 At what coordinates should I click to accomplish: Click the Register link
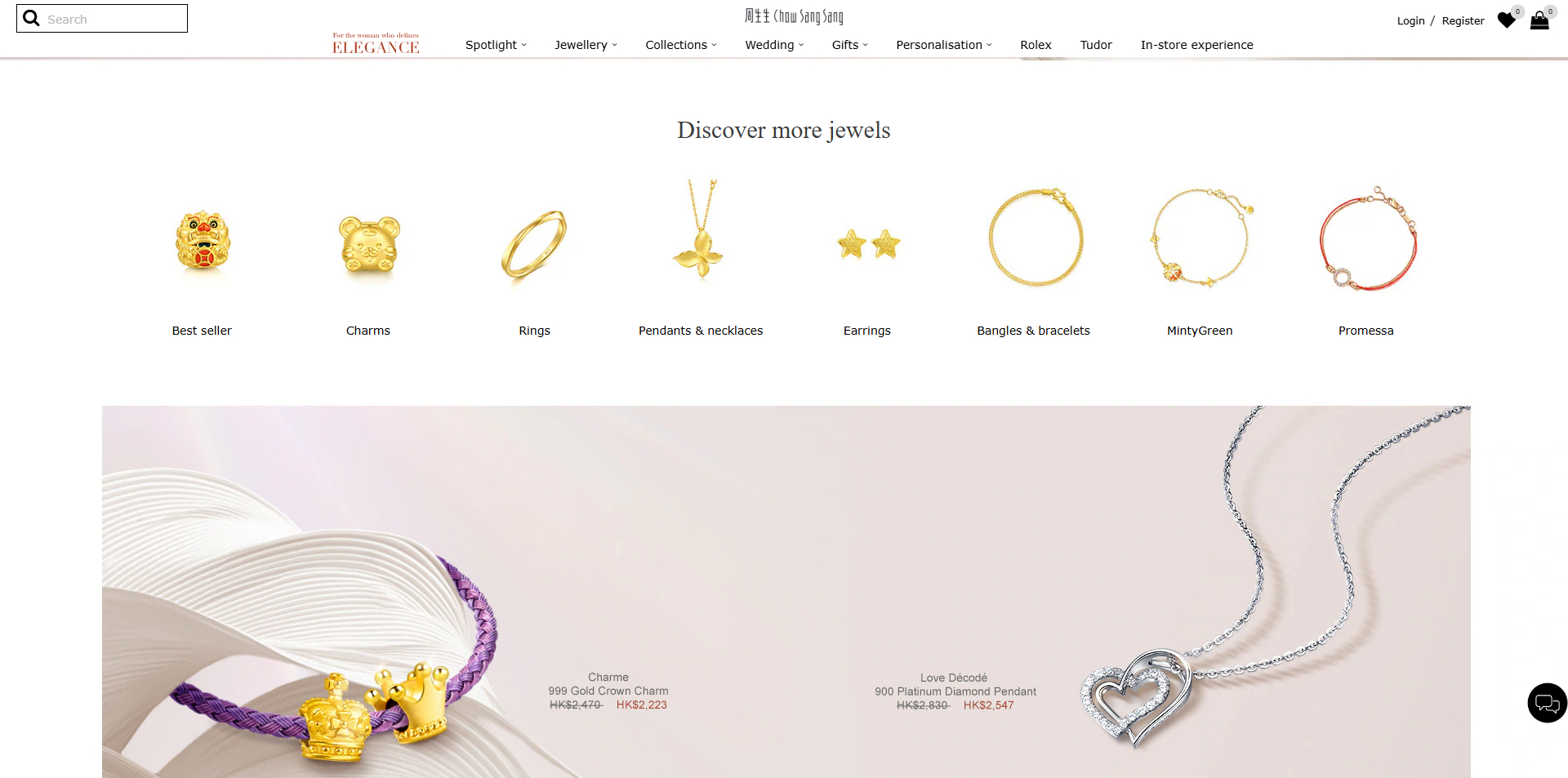[1463, 21]
